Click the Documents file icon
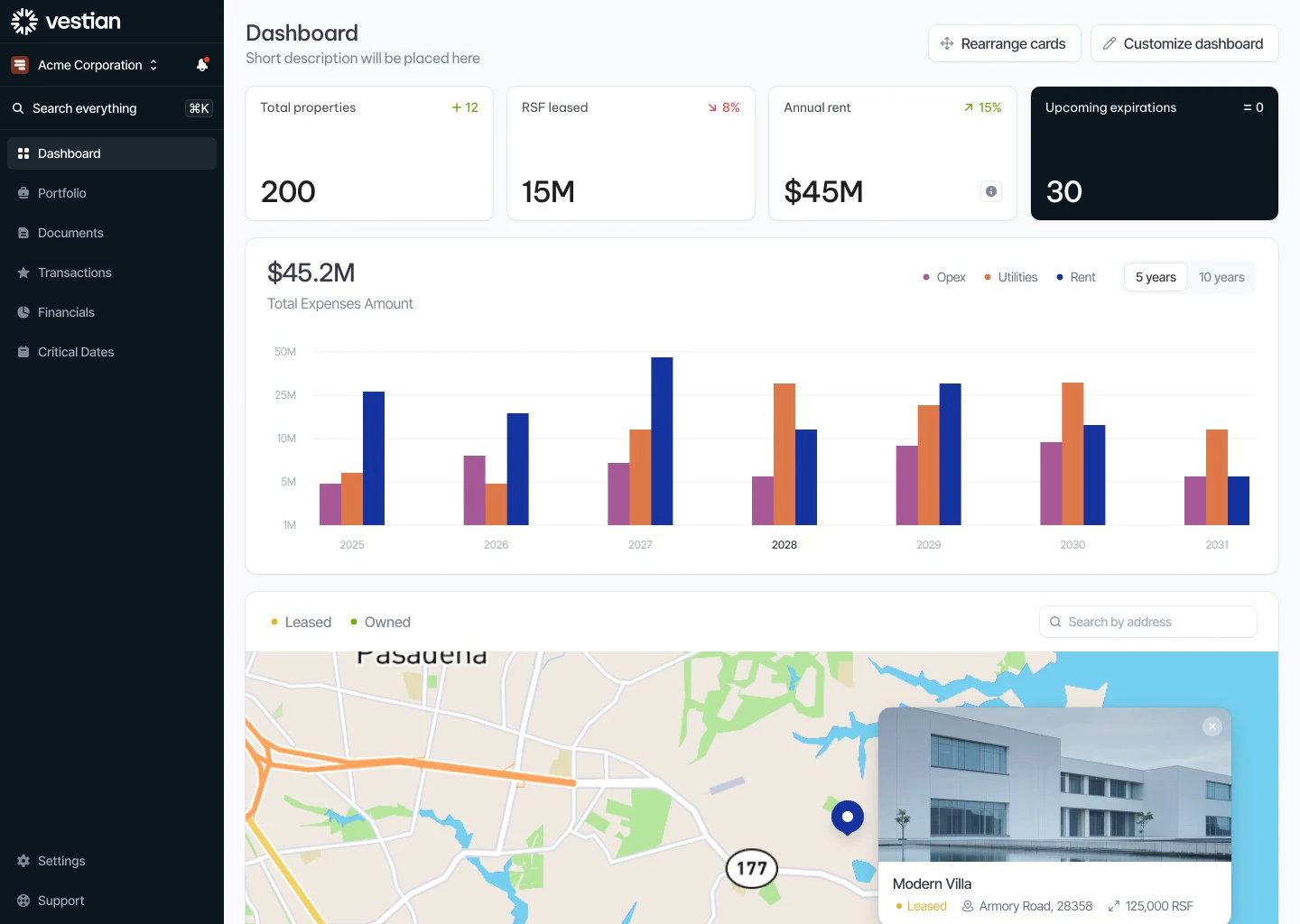Image resolution: width=1300 pixels, height=924 pixels. 23,233
